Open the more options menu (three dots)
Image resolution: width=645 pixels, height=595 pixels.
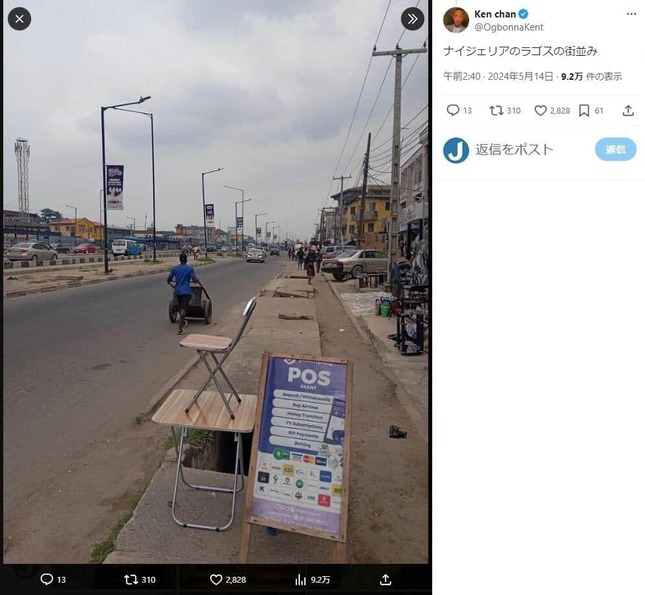631,14
